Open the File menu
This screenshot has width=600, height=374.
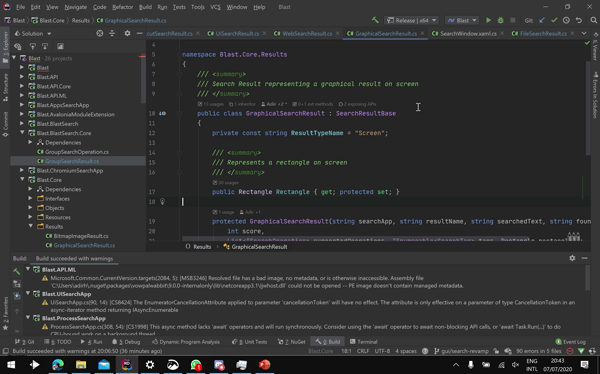(20, 7)
